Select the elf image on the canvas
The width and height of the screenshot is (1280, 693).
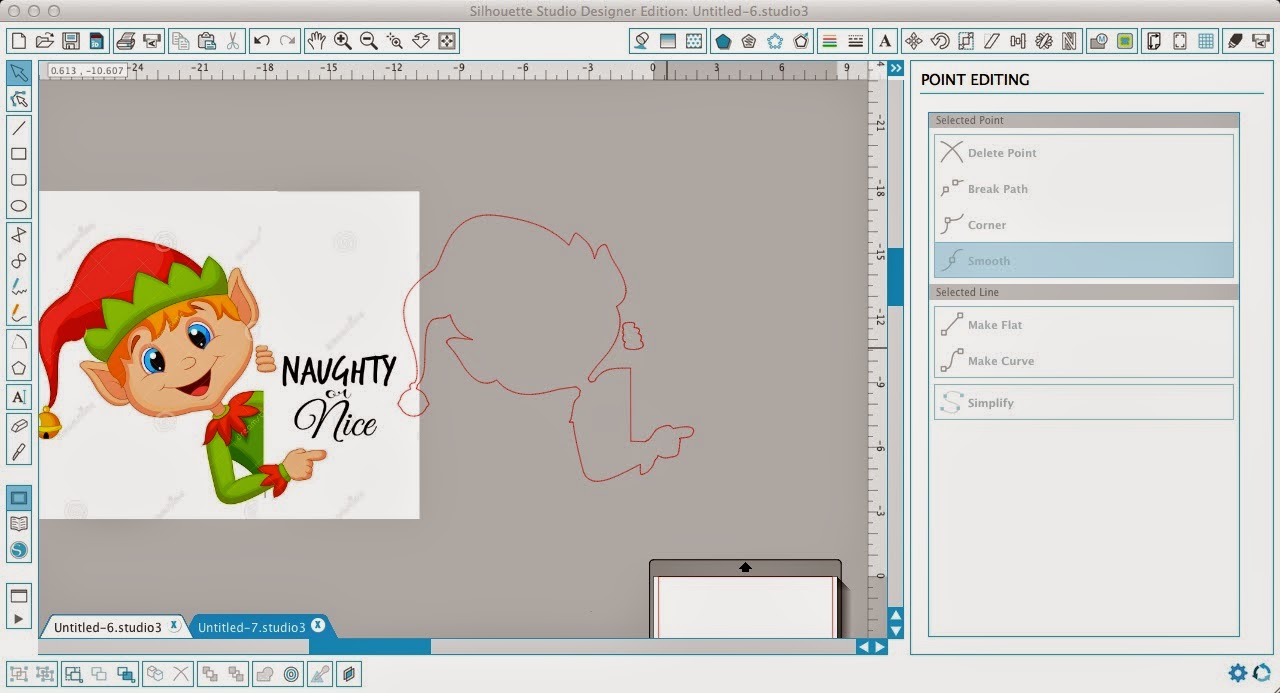(229, 355)
